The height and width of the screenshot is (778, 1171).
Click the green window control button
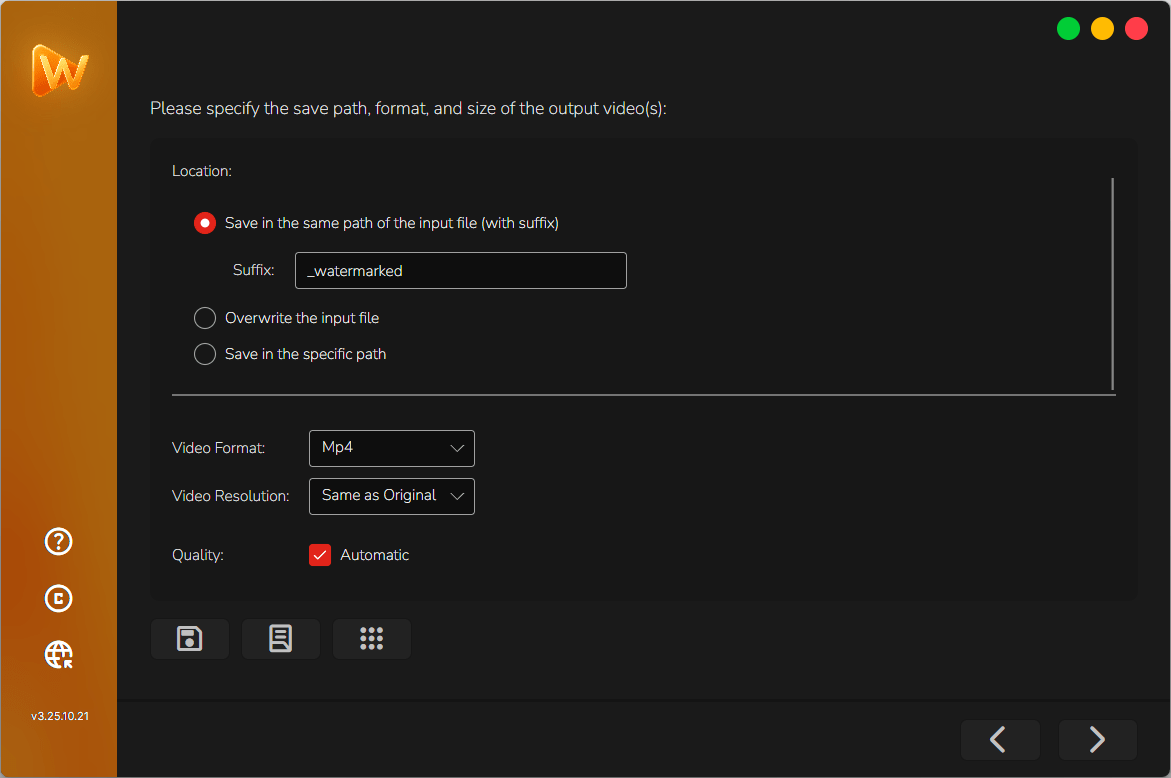point(1068,29)
